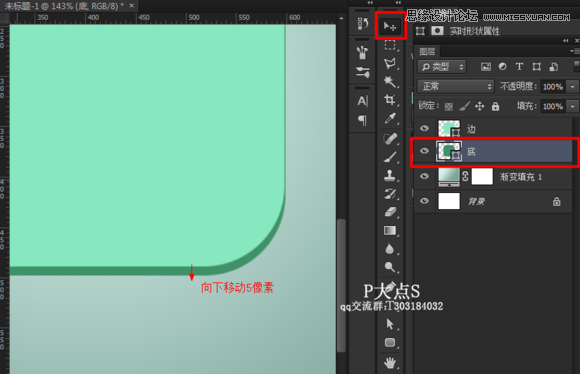This screenshot has height=374, width=580.
Task: Select the Path Selection tool
Action: [390, 324]
